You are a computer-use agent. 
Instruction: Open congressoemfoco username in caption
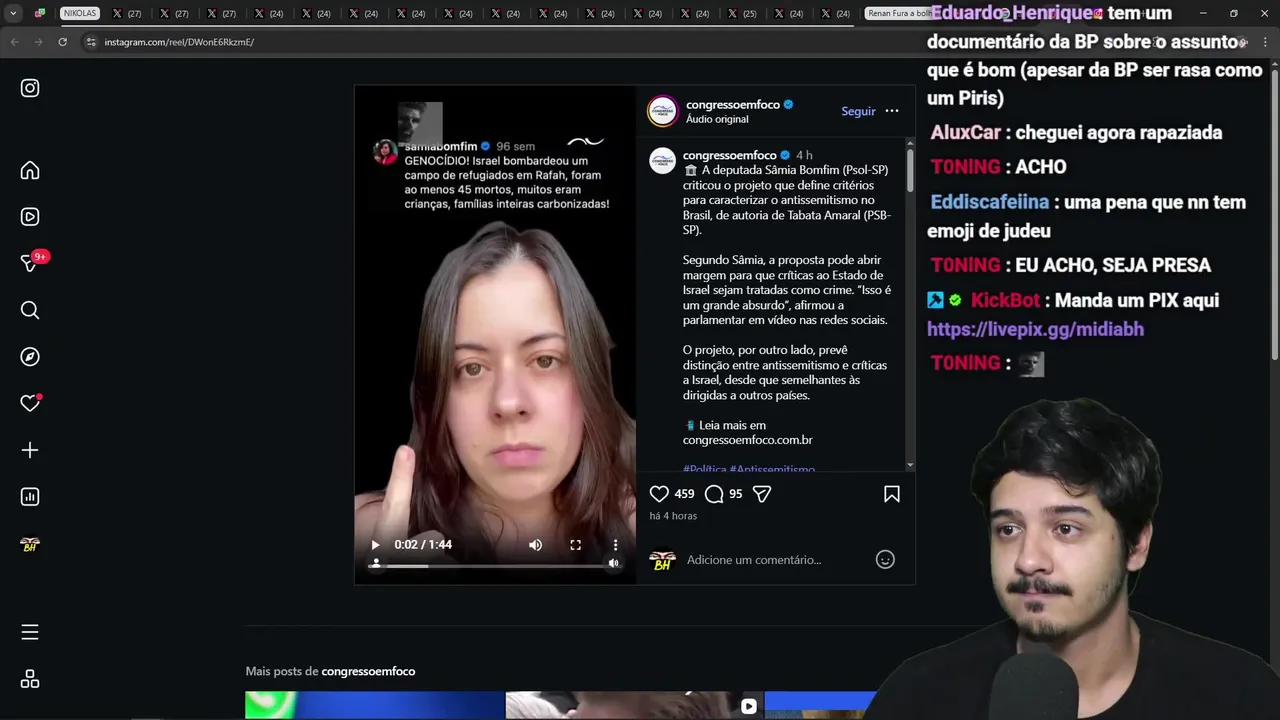730,155
